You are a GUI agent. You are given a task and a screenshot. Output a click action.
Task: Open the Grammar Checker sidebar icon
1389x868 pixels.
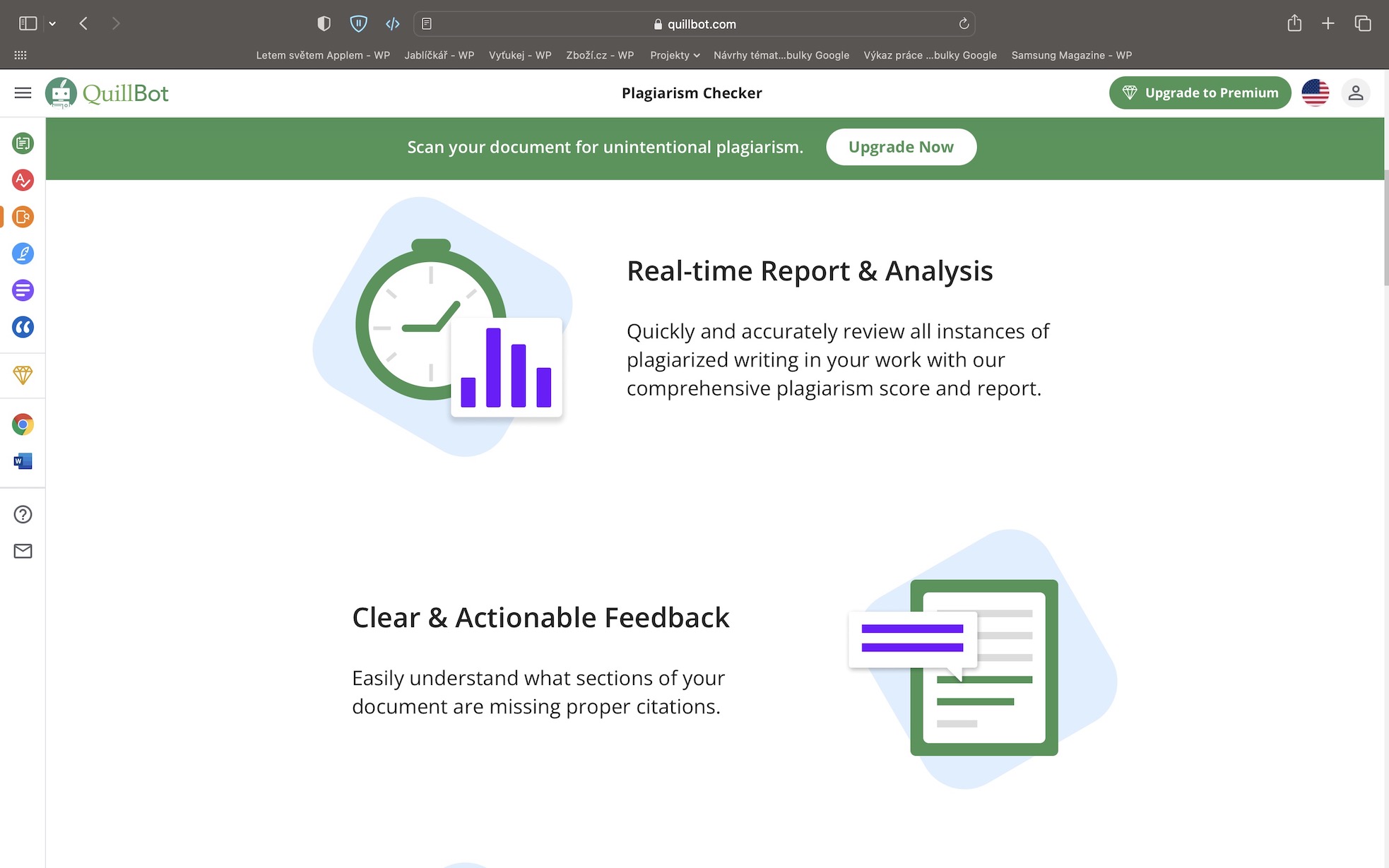tap(23, 180)
